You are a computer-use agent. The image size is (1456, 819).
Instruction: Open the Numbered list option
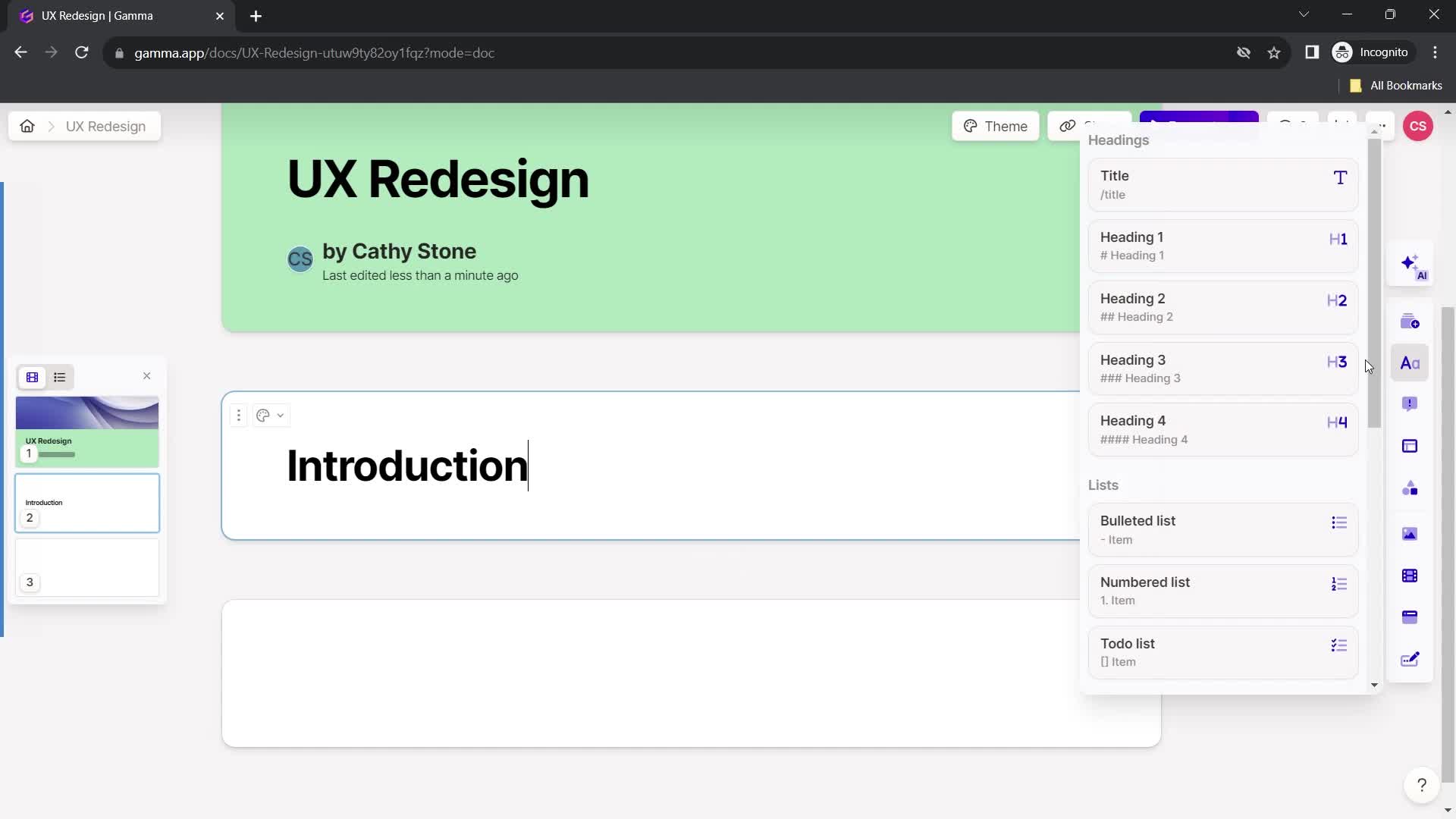(1221, 590)
